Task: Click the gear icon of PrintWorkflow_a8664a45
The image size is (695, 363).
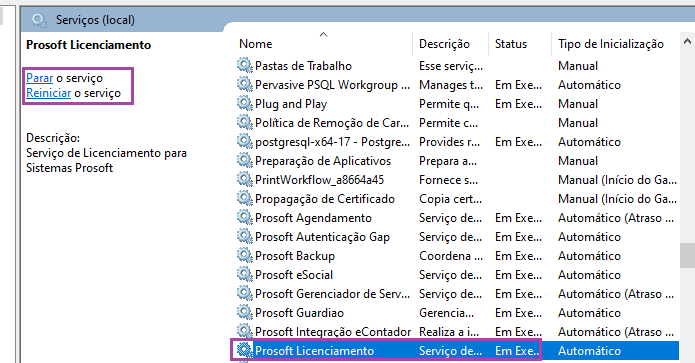Action: click(245, 180)
